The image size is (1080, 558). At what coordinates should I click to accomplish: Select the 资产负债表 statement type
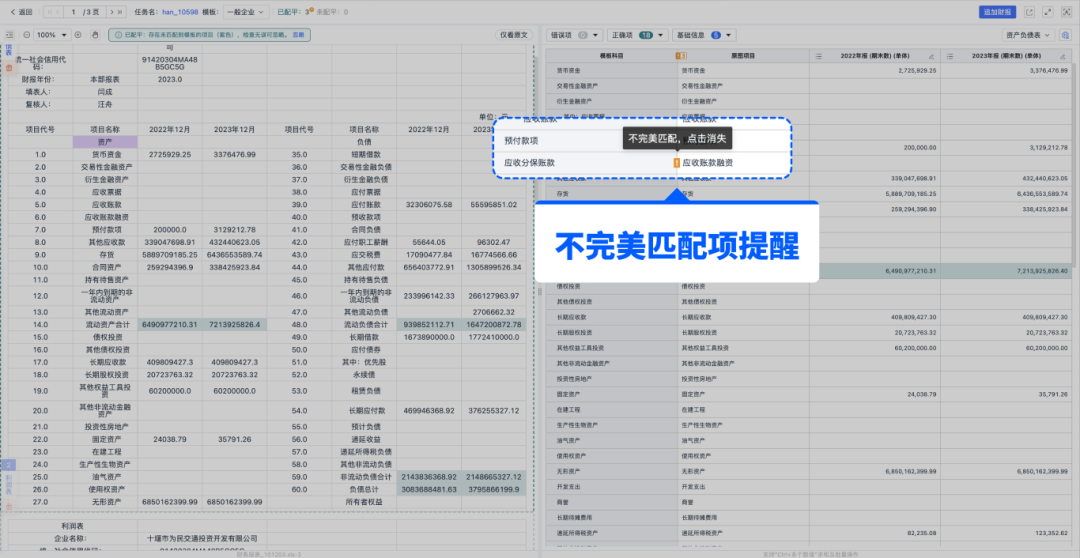[x=1028, y=34]
